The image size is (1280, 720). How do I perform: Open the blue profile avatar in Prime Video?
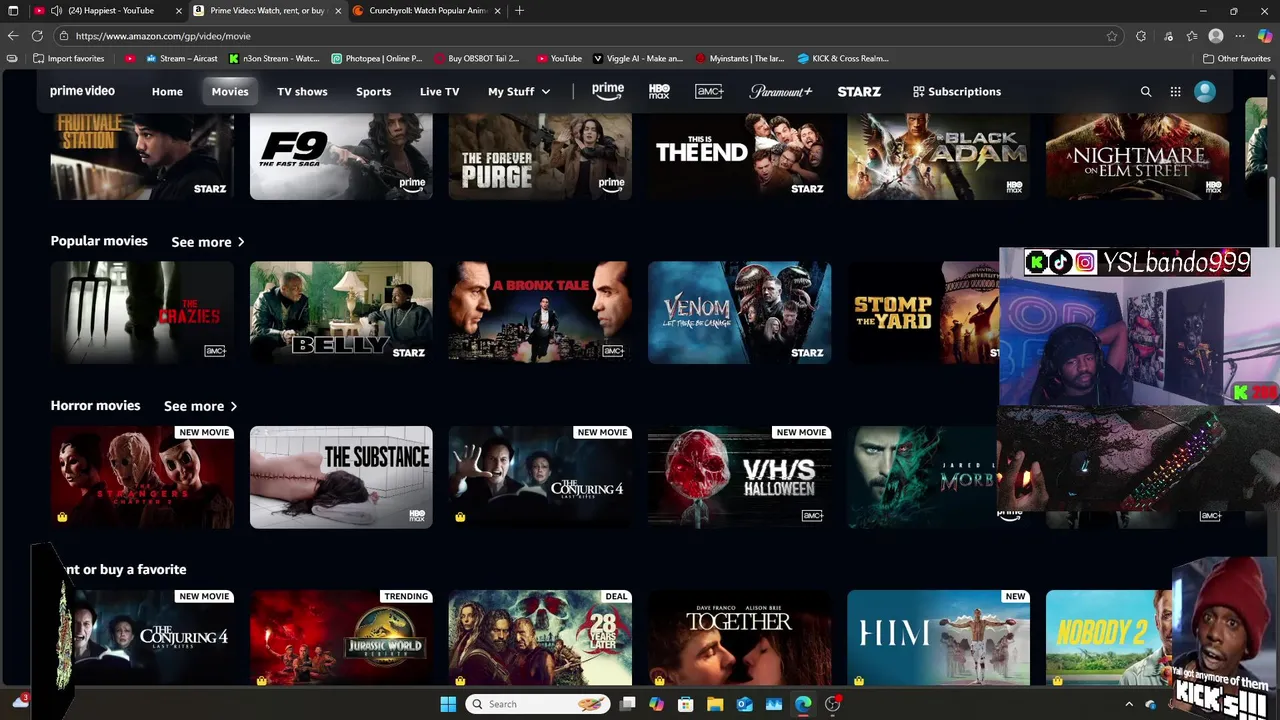point(1205,91)
